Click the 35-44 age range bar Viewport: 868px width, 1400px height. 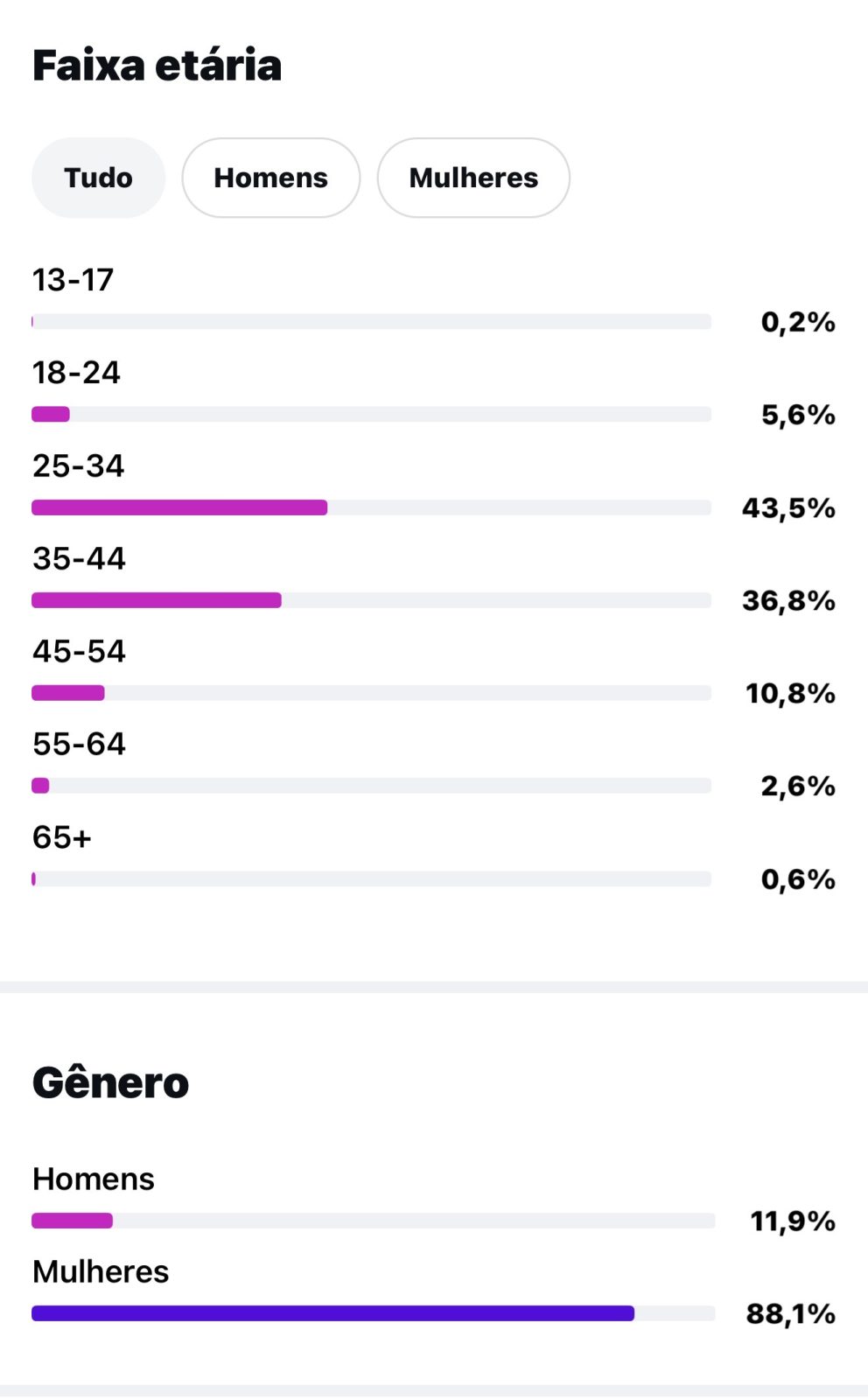371,600
